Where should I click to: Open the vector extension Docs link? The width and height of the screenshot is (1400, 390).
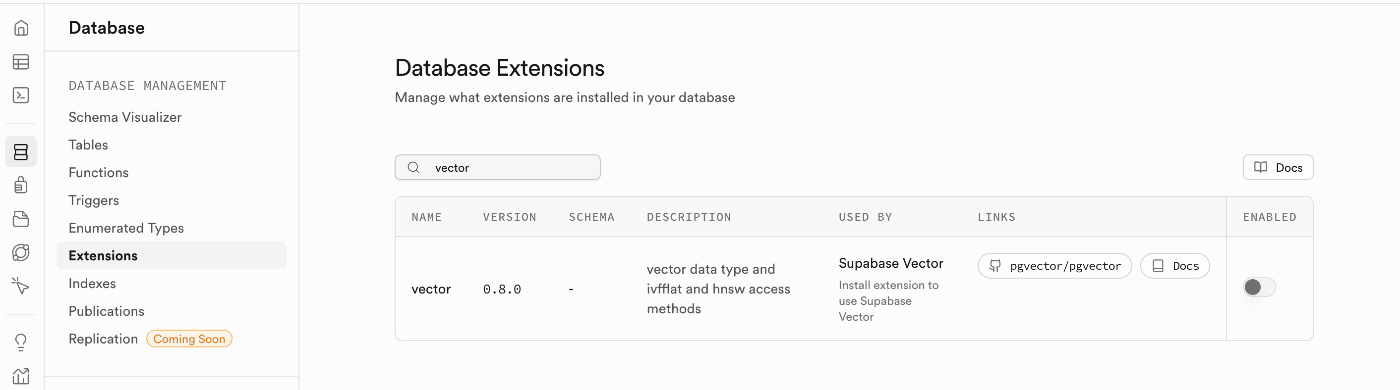tap(1175, 266)
